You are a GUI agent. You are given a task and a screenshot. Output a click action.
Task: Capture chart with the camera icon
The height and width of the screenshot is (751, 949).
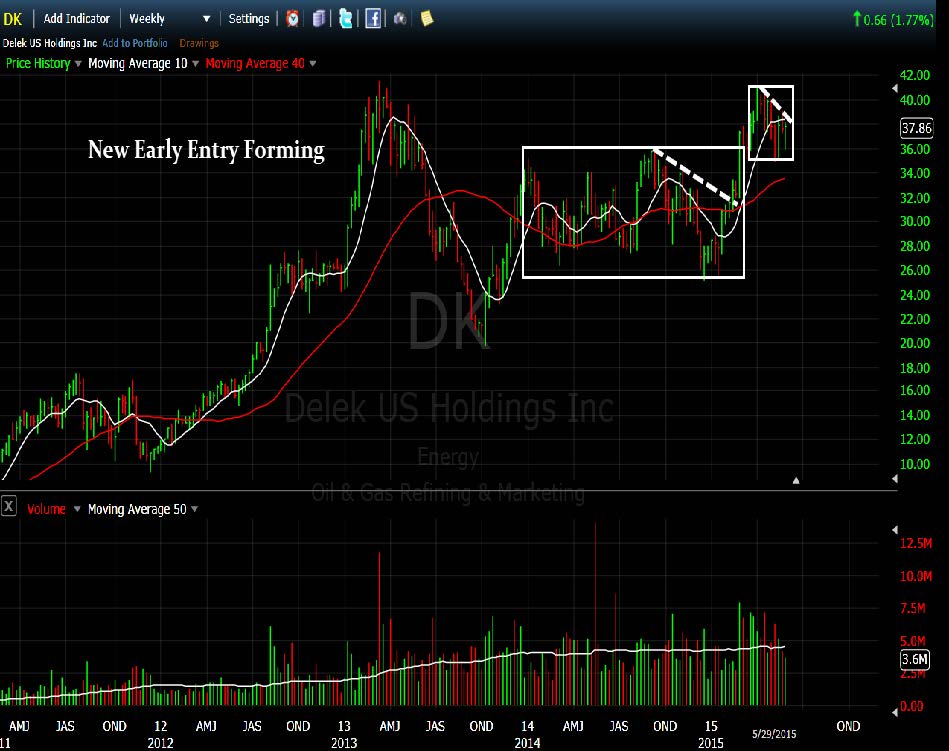(400, 19)
